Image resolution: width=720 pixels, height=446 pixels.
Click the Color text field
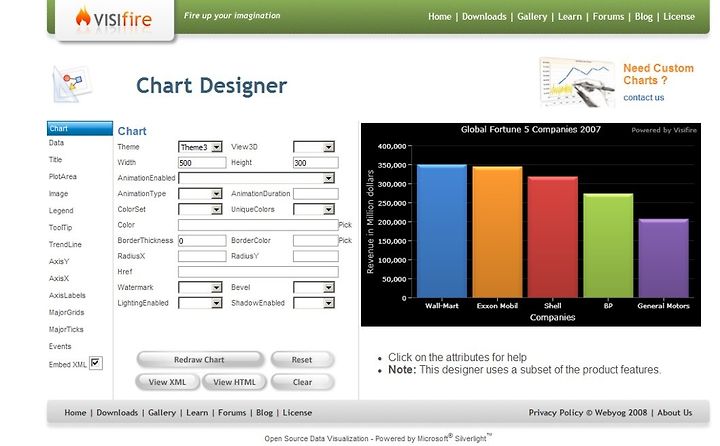pos(258,225)
